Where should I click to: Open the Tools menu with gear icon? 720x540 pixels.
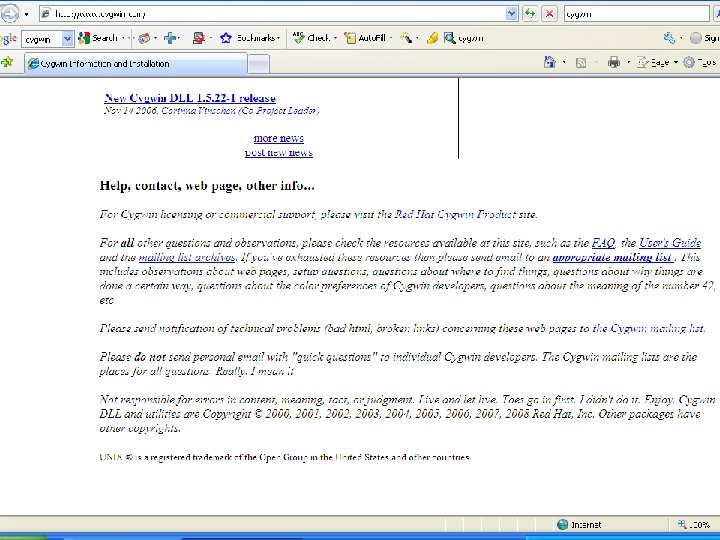coord(701,62)
